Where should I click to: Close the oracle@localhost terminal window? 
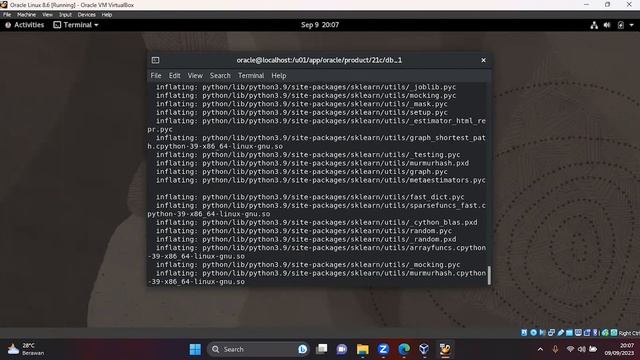[x=483, y=60]
